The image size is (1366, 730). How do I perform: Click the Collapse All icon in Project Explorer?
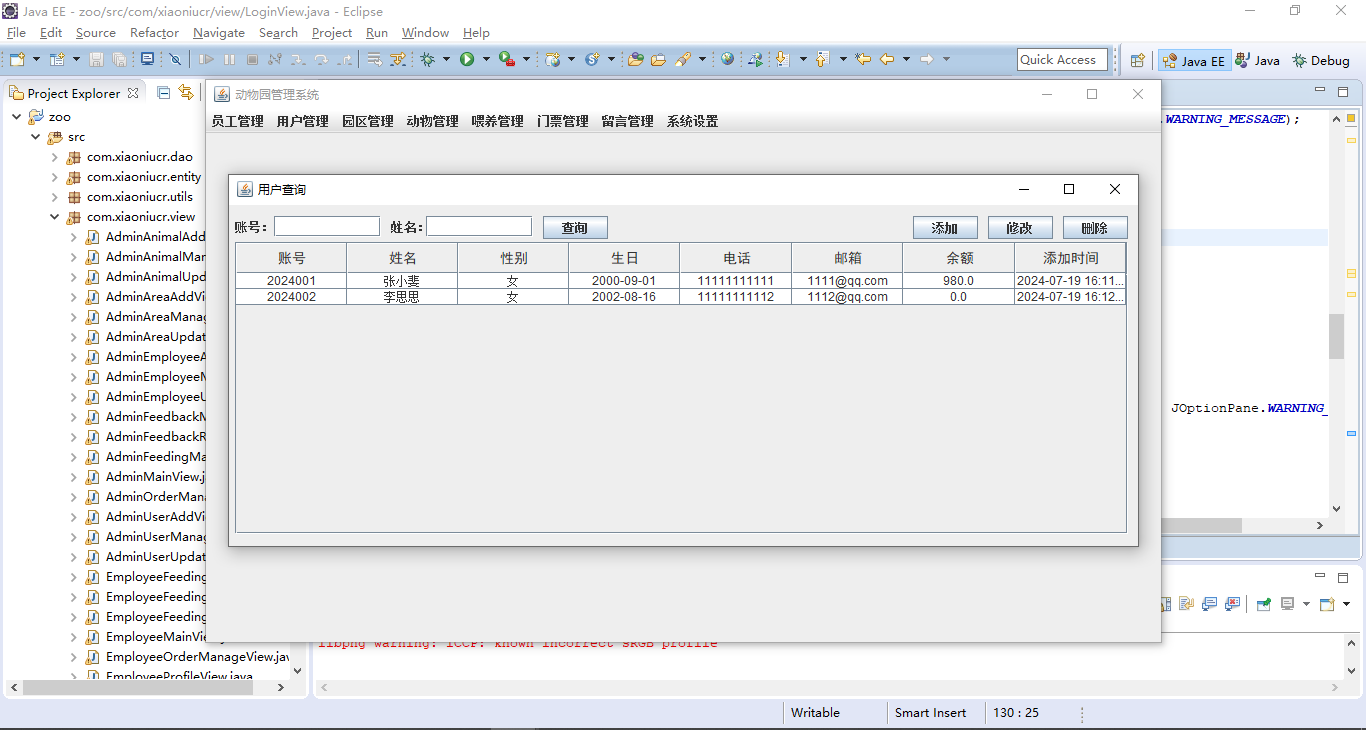[163, 93]
